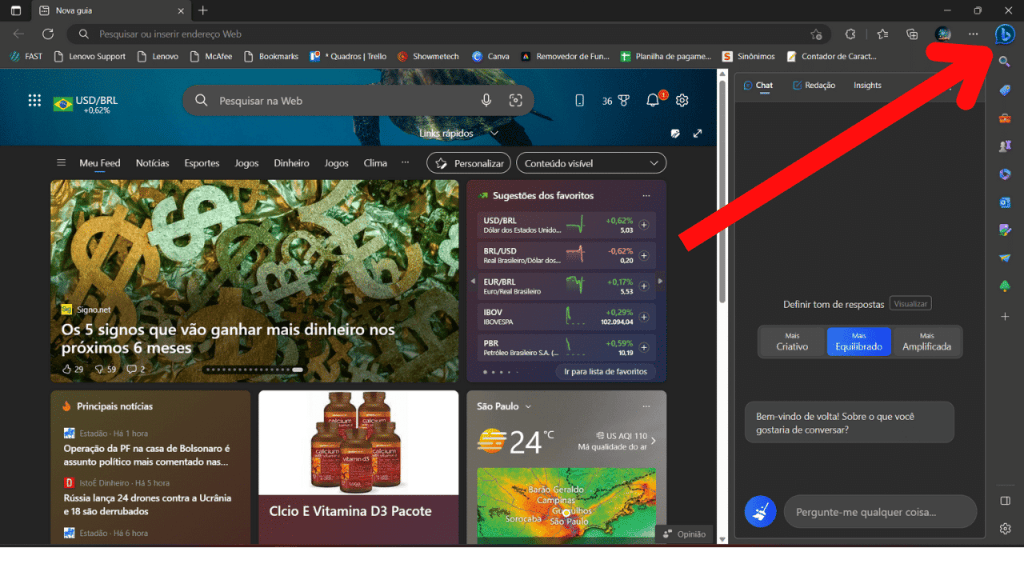The width and height of the screenshot is (1024, 576).
Task: Open sidebar settings gear at bottom right
Action: [1004, 528]
